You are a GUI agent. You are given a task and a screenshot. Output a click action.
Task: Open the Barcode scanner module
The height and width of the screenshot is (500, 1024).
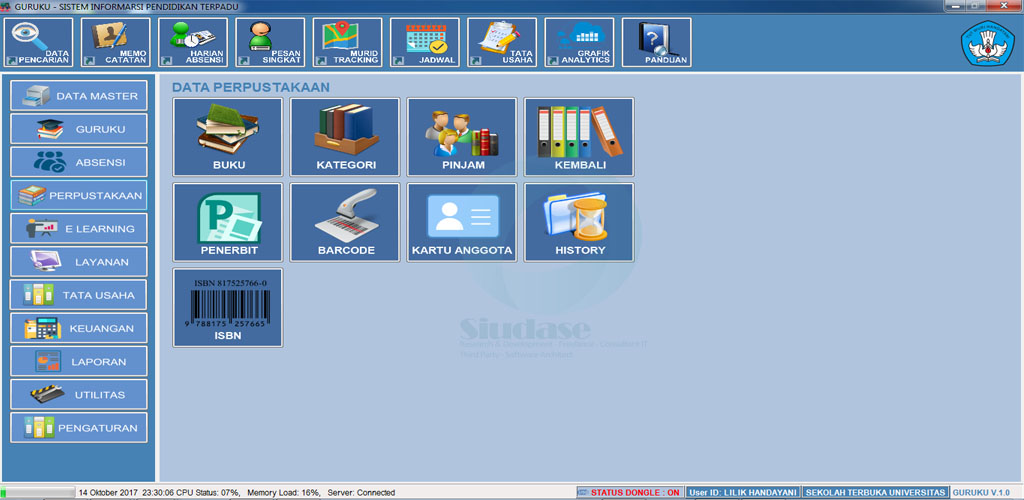click(345, 222)
